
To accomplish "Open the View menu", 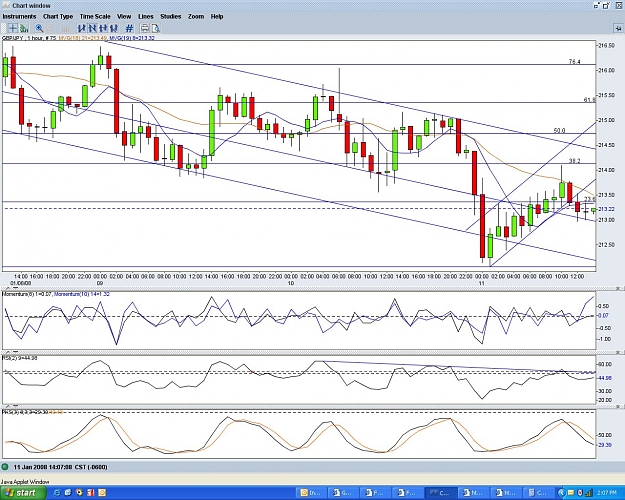I will [124, 16].
